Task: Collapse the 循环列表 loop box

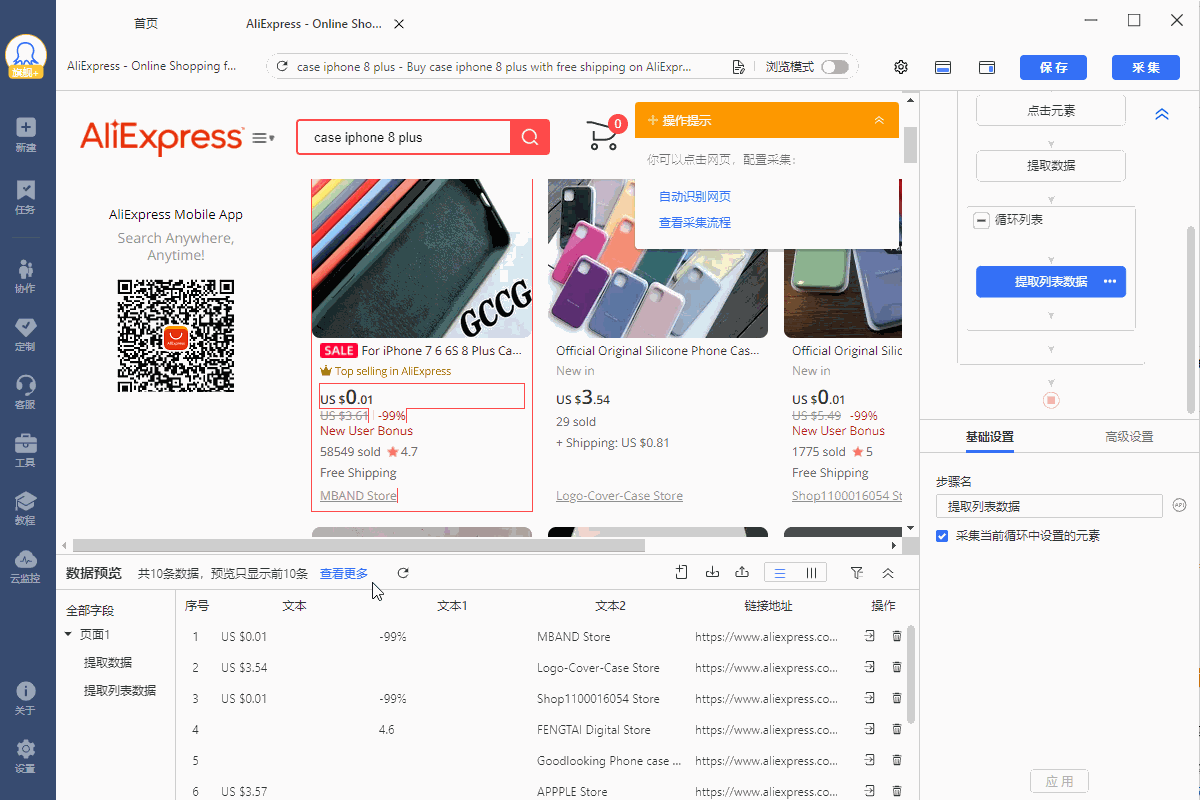Action: point(982,220)
